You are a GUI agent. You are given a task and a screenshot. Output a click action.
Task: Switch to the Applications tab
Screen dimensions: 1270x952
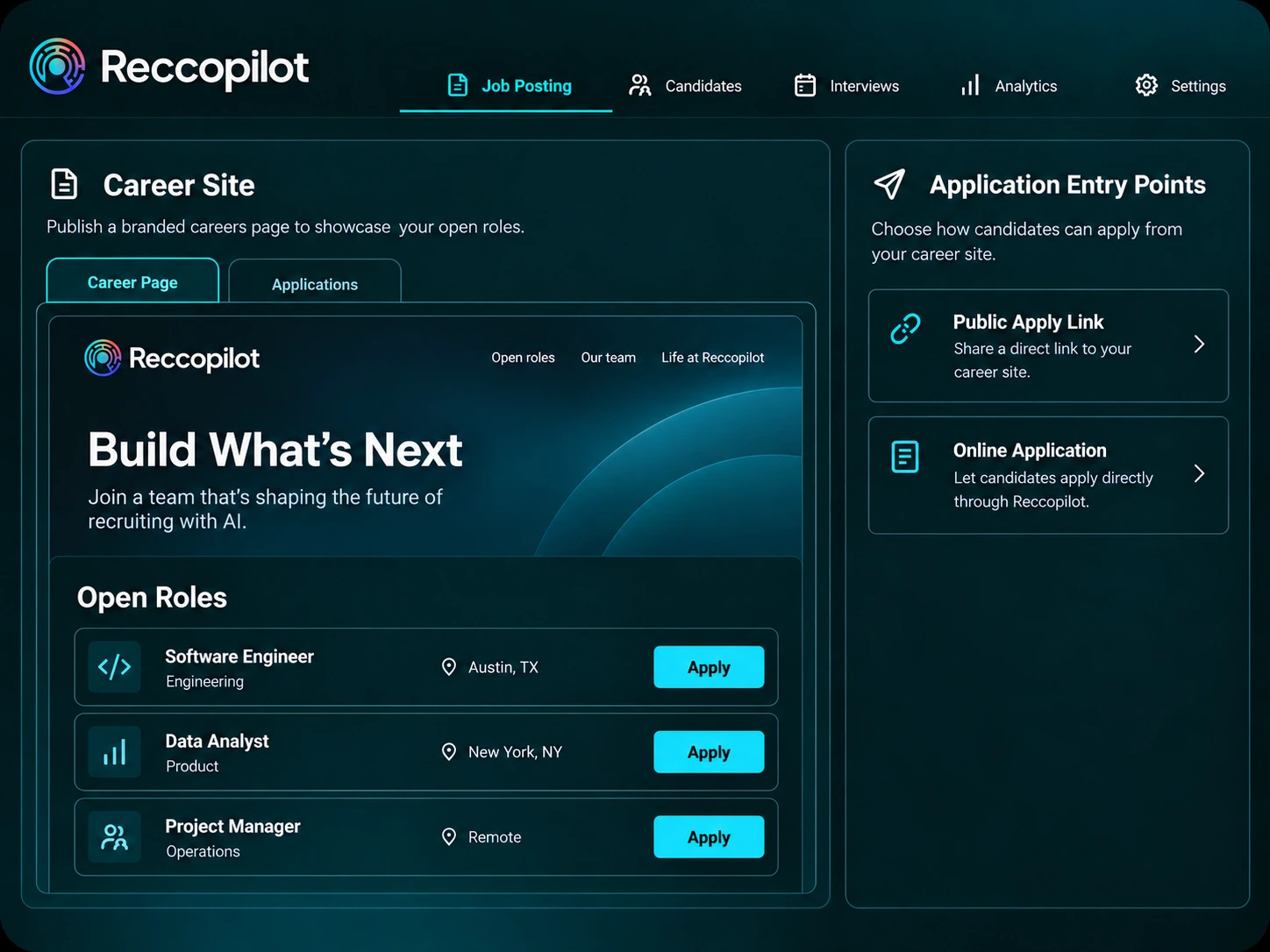click(x=315, y=281)
